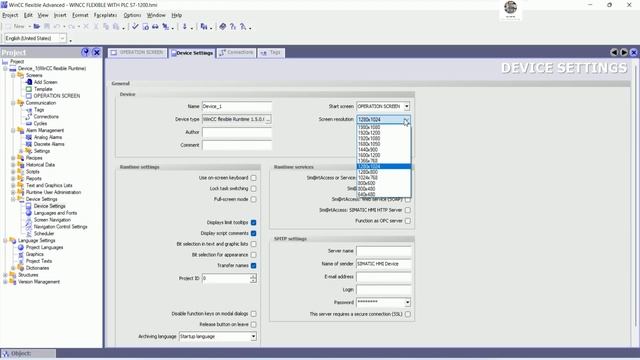
Task: Open Screen Navigation in the tree
Action: coord(52,220)
